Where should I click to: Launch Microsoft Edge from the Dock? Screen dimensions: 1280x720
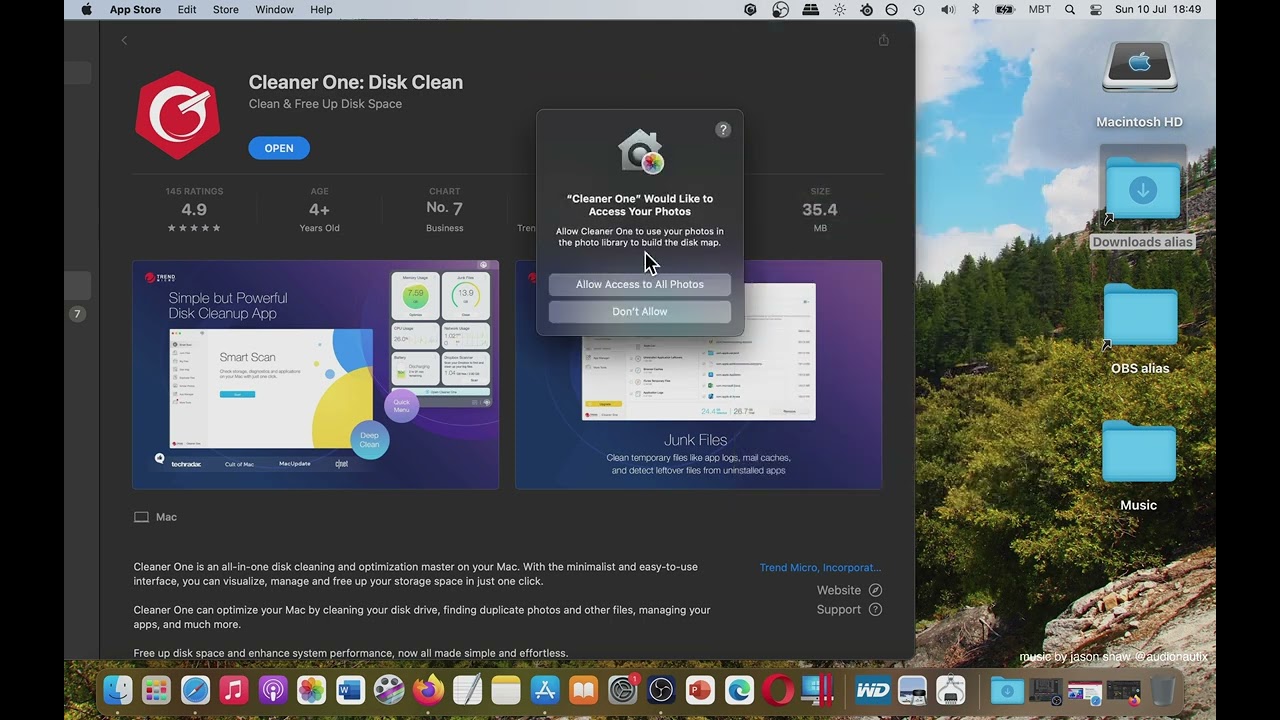tap(739, 690)
